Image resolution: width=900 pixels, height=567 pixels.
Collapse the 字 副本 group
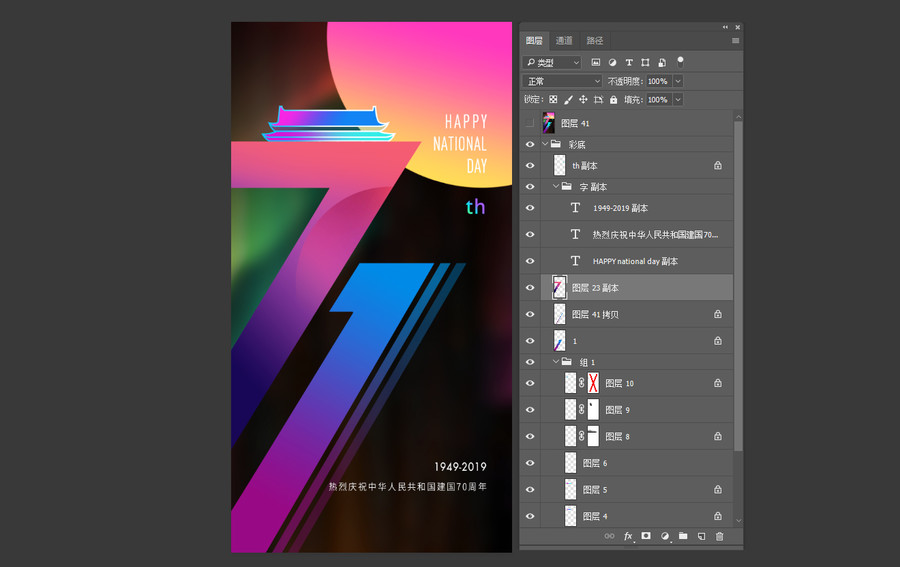pos(556,187)
